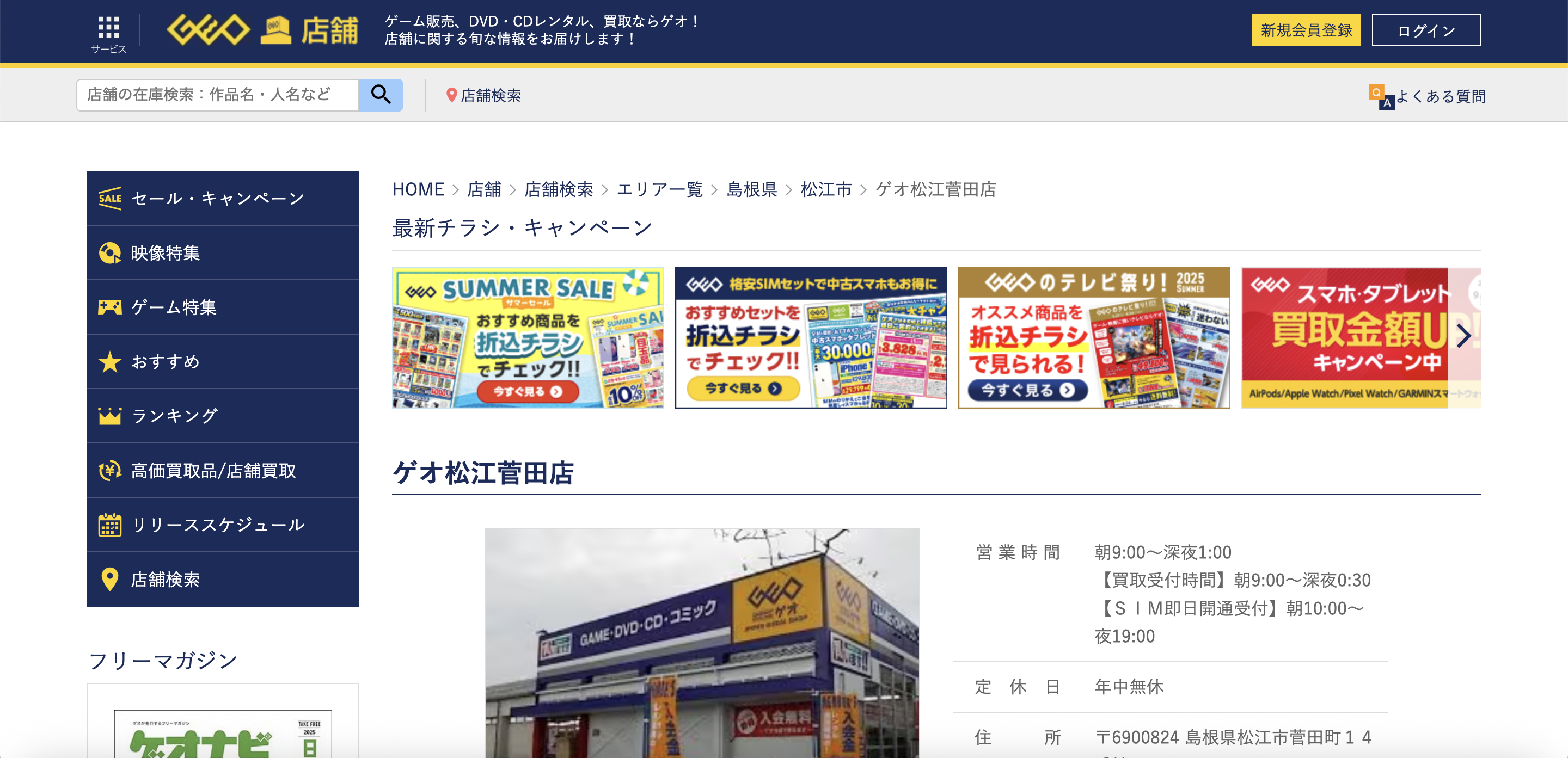The width and height of the screenshot is (1568, 758).
Task: Click 今すぐ見る on 格安SIM banner
Action: point(743,388)
